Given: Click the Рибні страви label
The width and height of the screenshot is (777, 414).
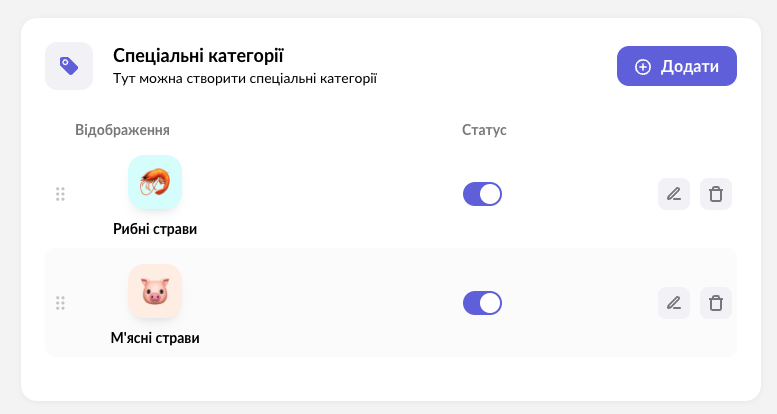Looking at the screenshot, I should (155, 229).
